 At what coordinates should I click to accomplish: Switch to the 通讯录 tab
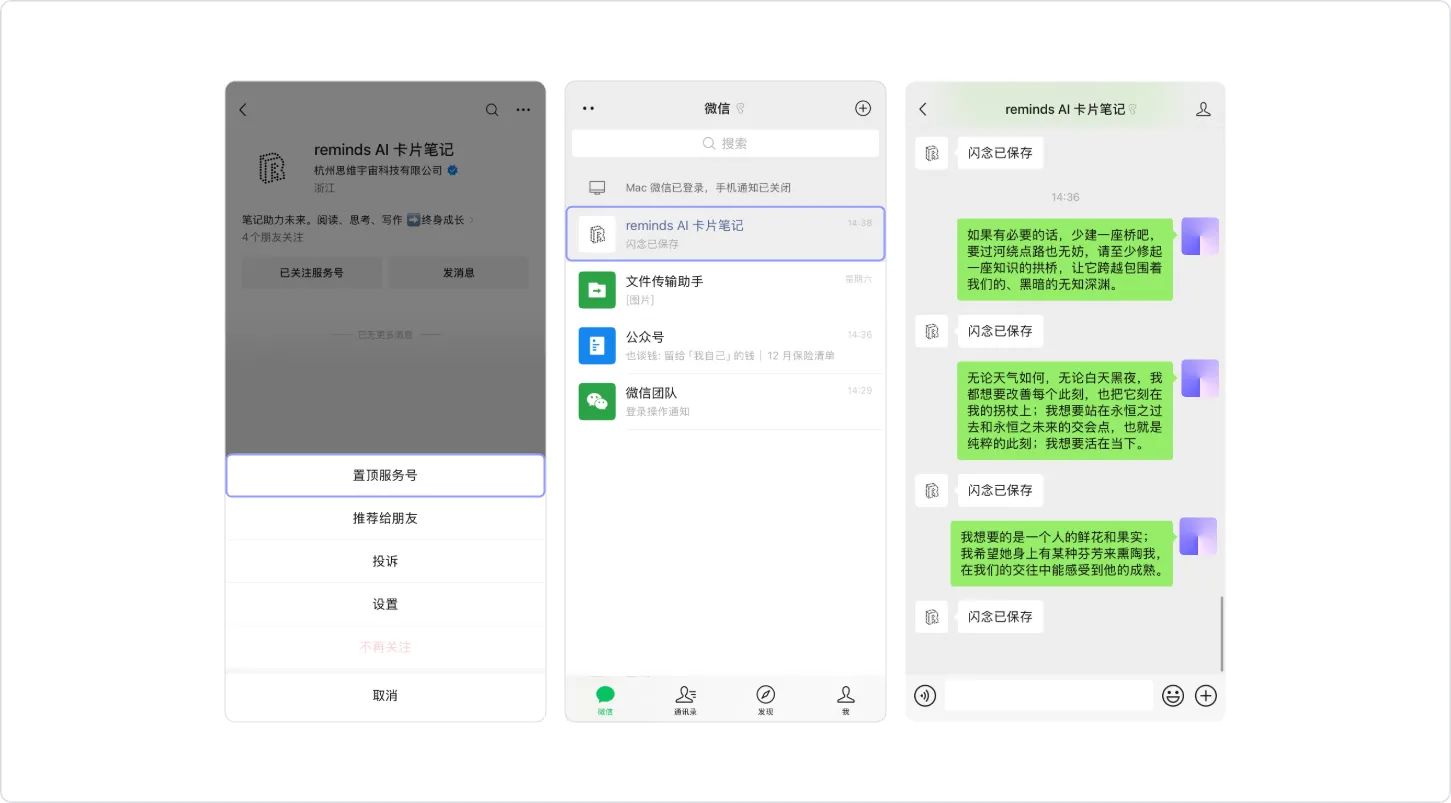coord(685,699)
